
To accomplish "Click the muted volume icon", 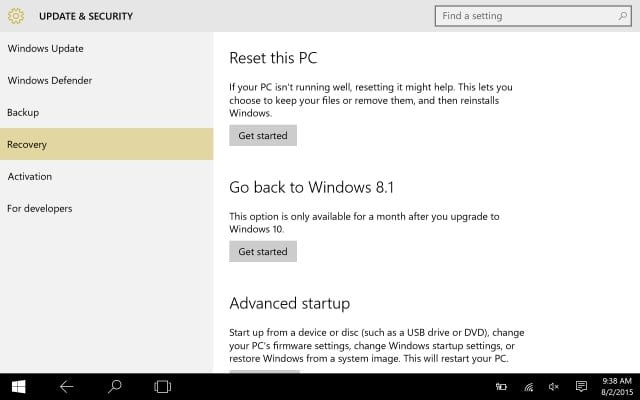I will click(x=553, y=387).
